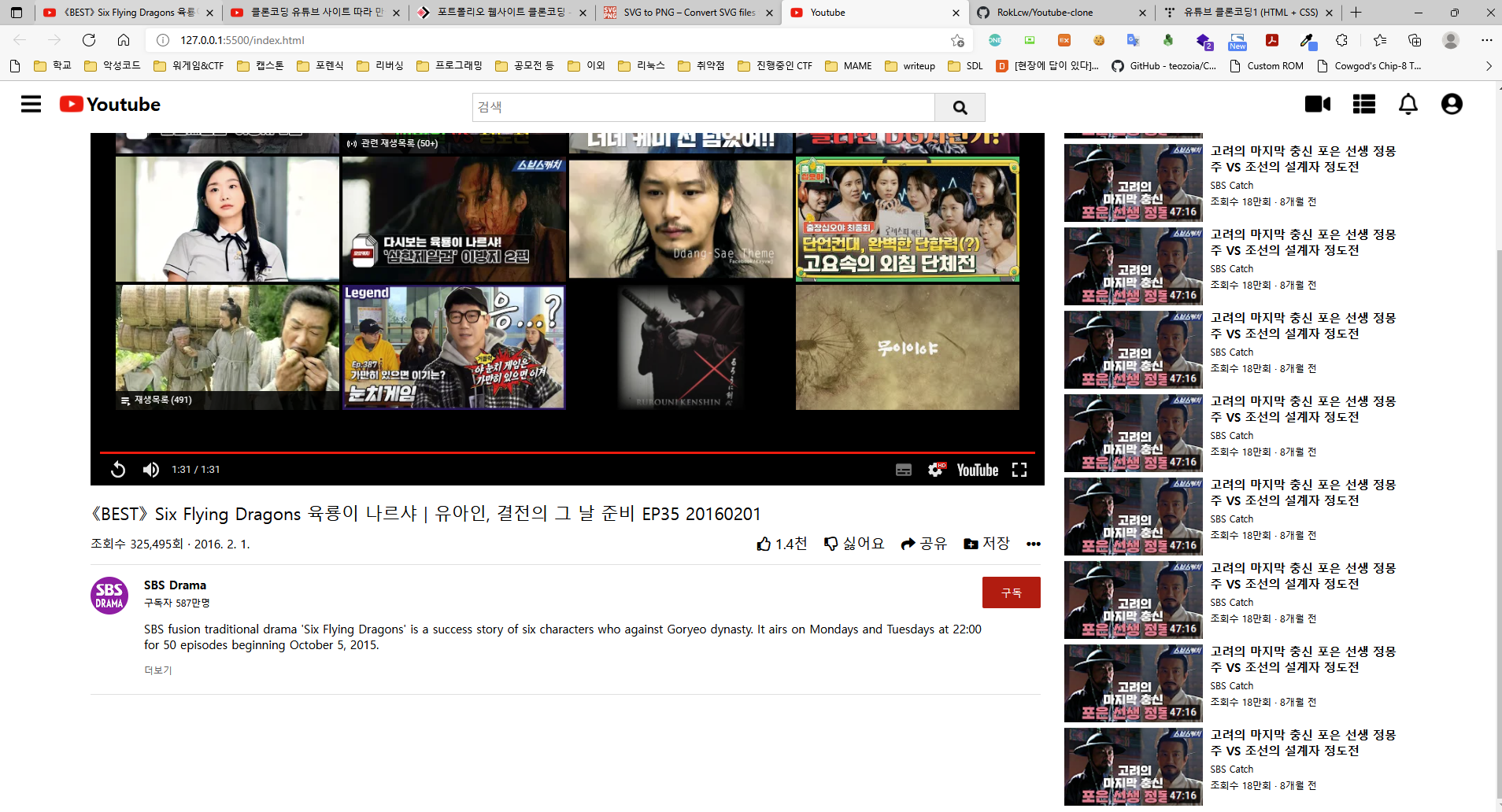Open a new browser tab
Image resolution: width=1502 pixels, height=812 pixels.
[1356, 13]
